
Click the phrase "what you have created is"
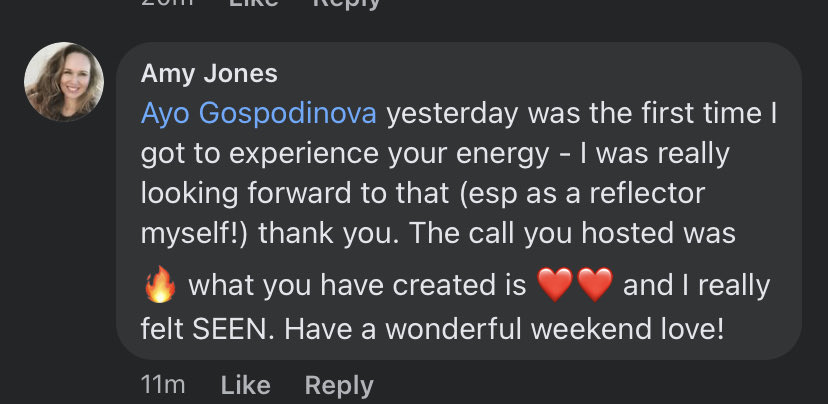pos(357,287)
